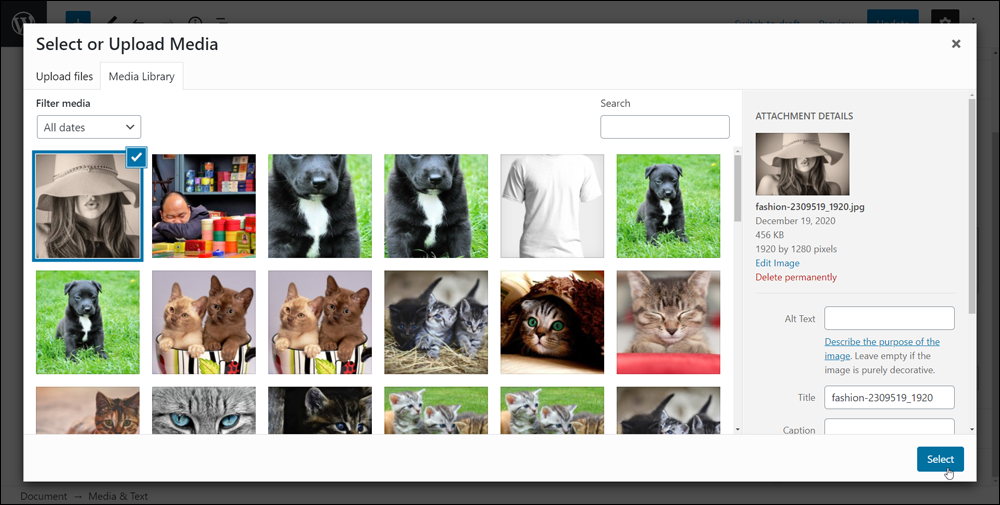1000x505 pixels.
Task: Pick the sleeping tabby cat on red cushion
Action: pyautogui.click(x=668, y=322)
